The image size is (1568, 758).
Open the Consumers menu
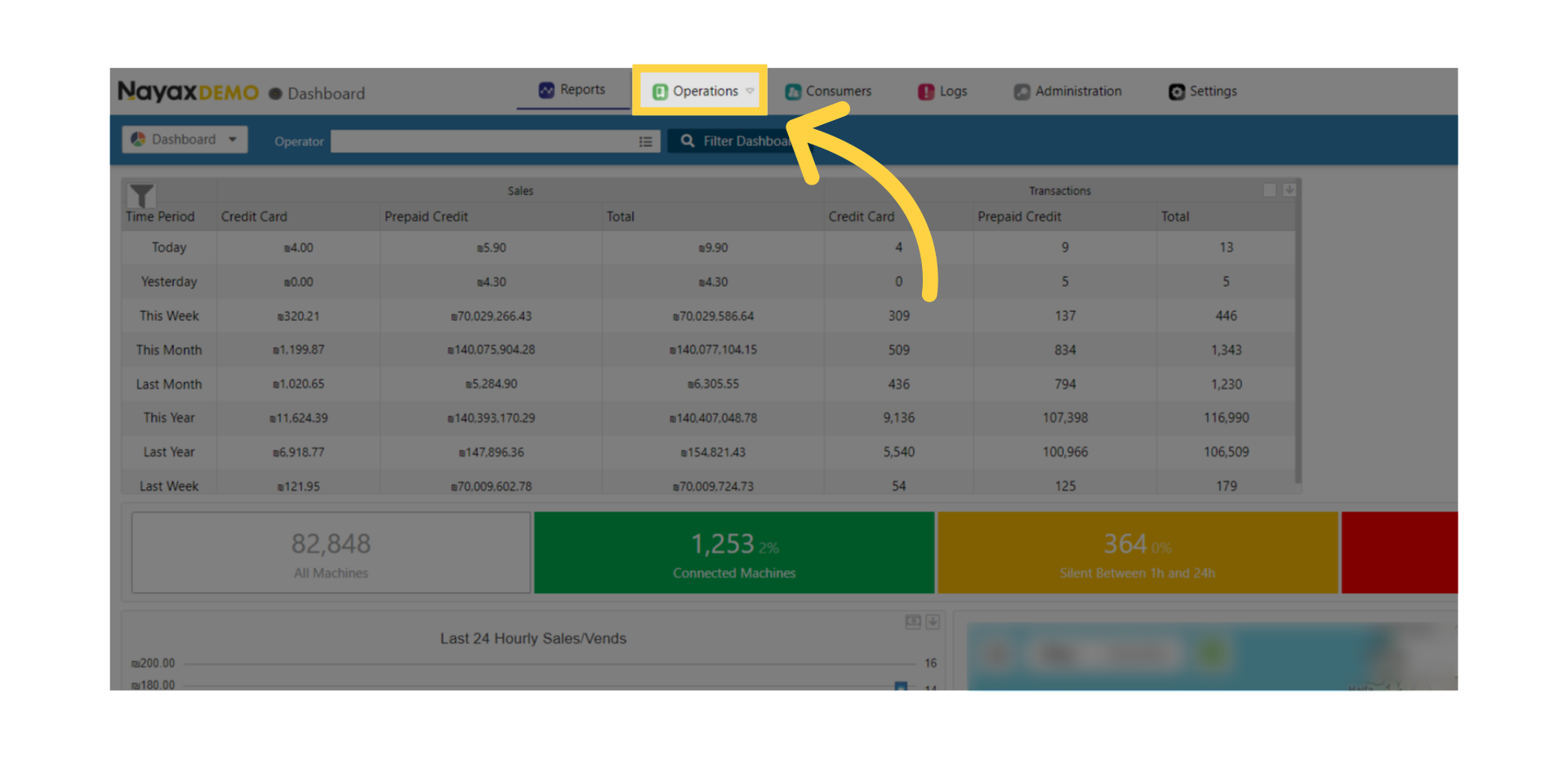828,91
